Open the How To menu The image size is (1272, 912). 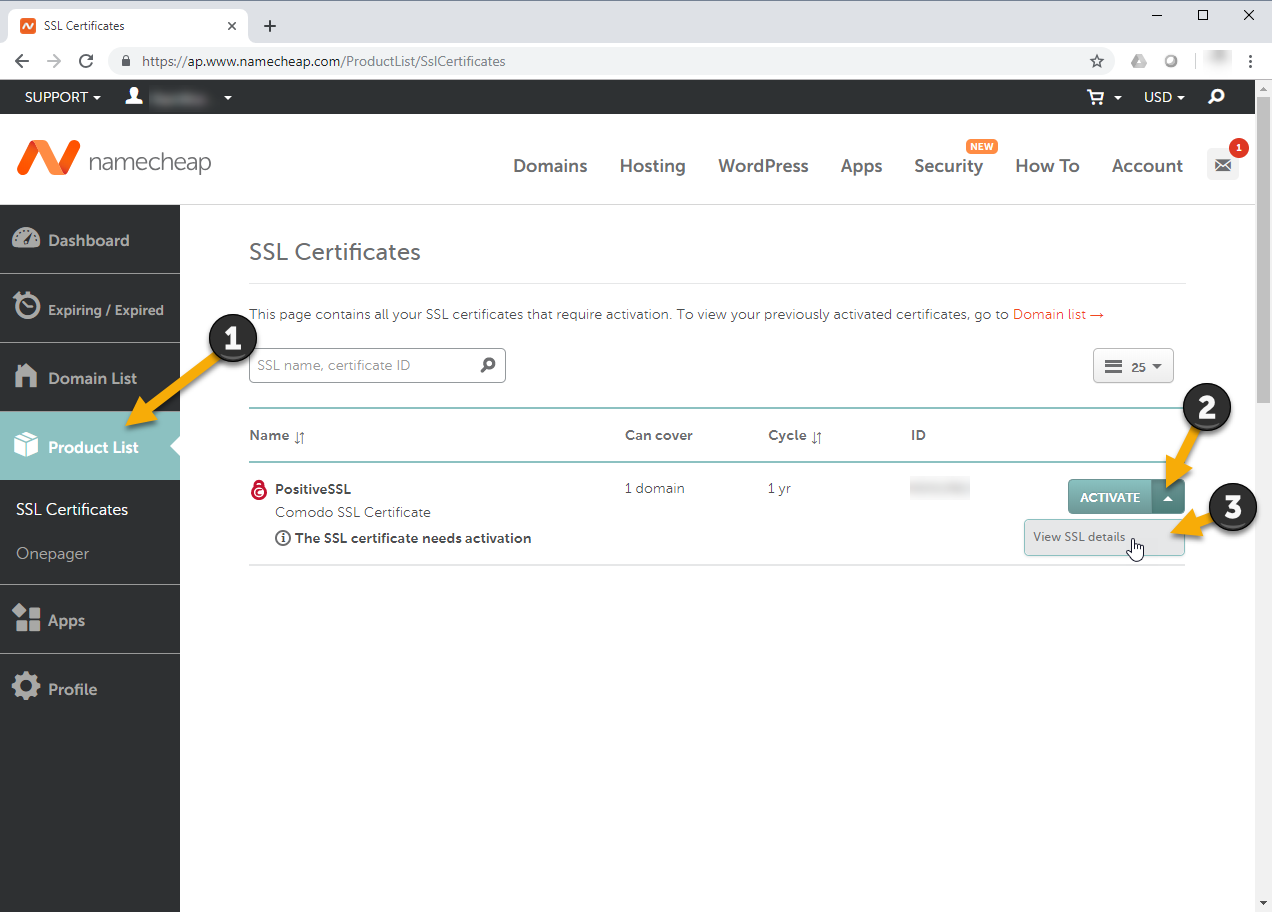(x=1047, y=166)
